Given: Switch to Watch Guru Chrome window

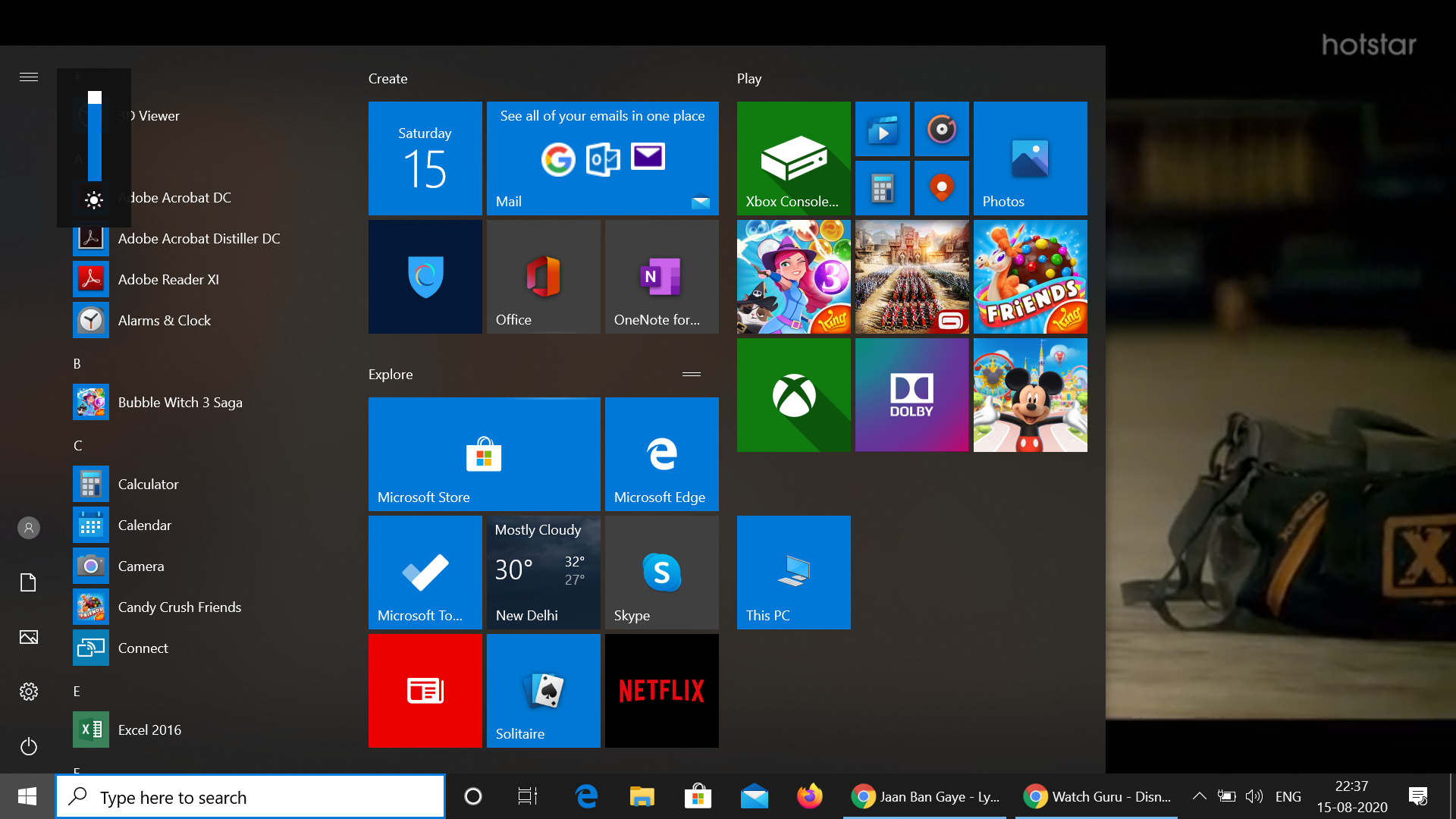Looking at the screenshot, I should [1097, 796].
